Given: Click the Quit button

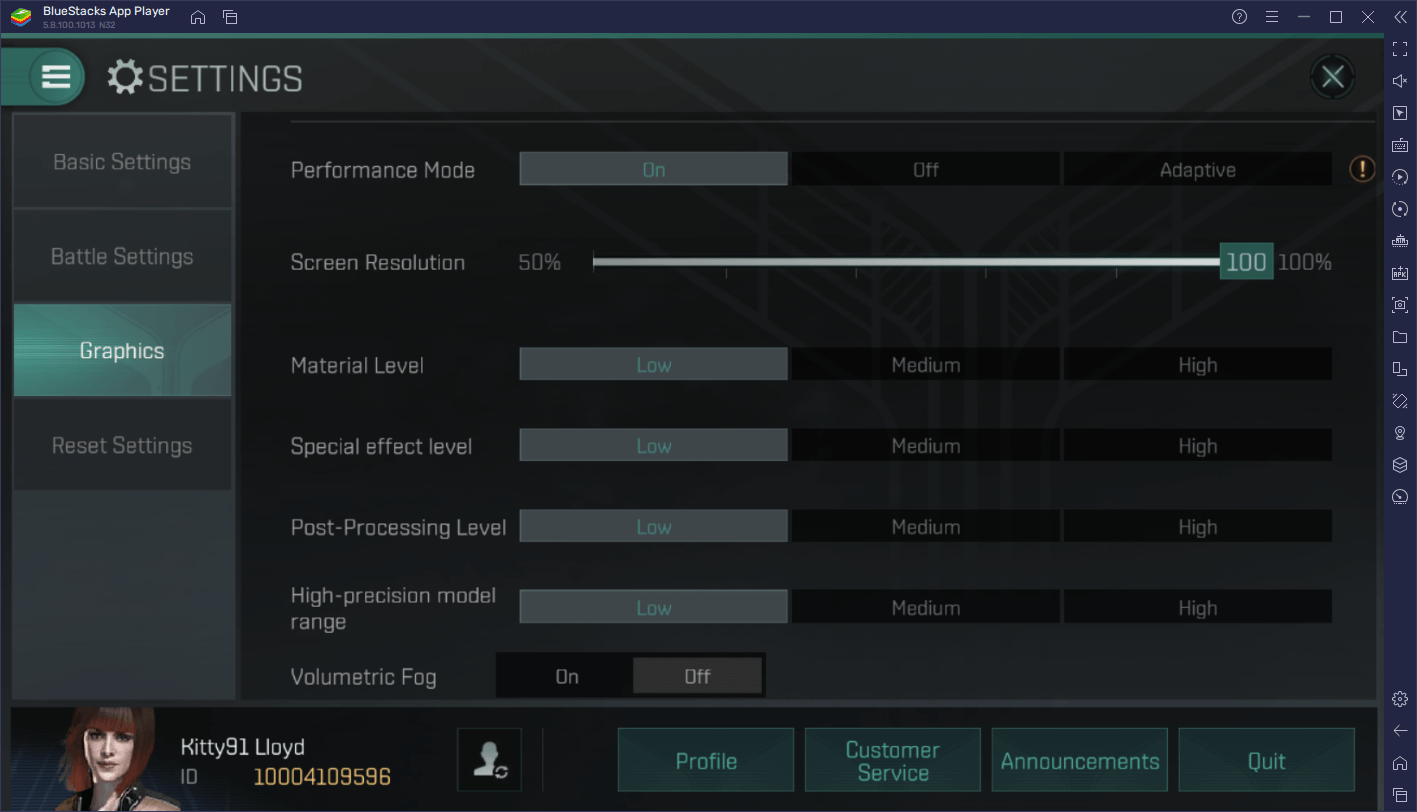Looking at the screenshot, I should pyautogui.click(x=1266, y=761).
